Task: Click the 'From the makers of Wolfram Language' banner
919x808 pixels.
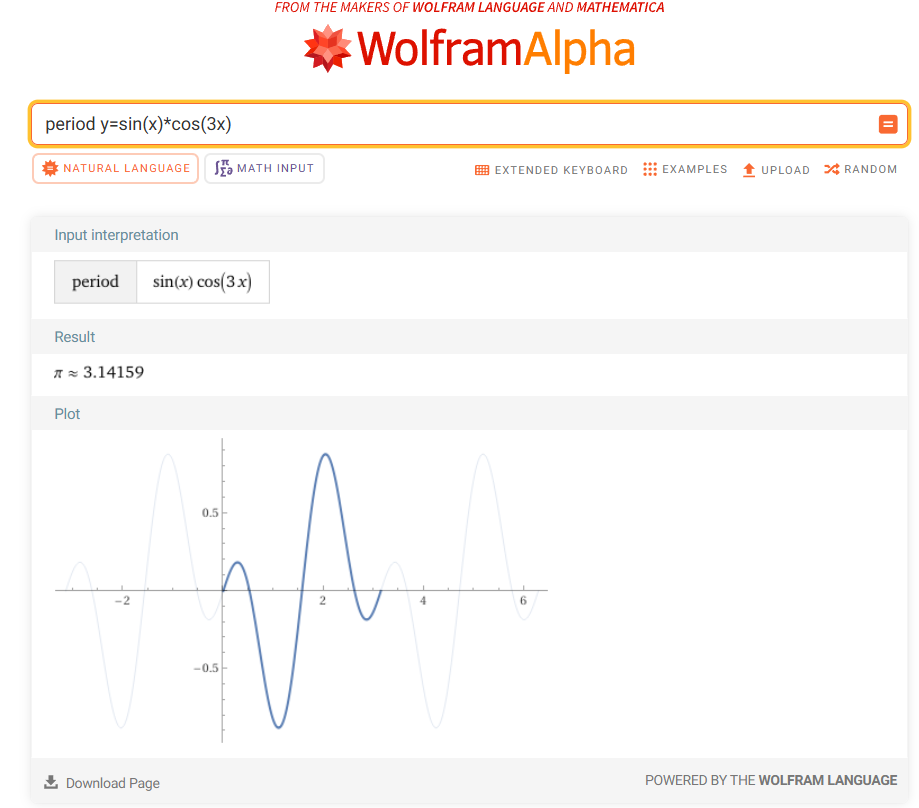Action: [x=469, y=8]
